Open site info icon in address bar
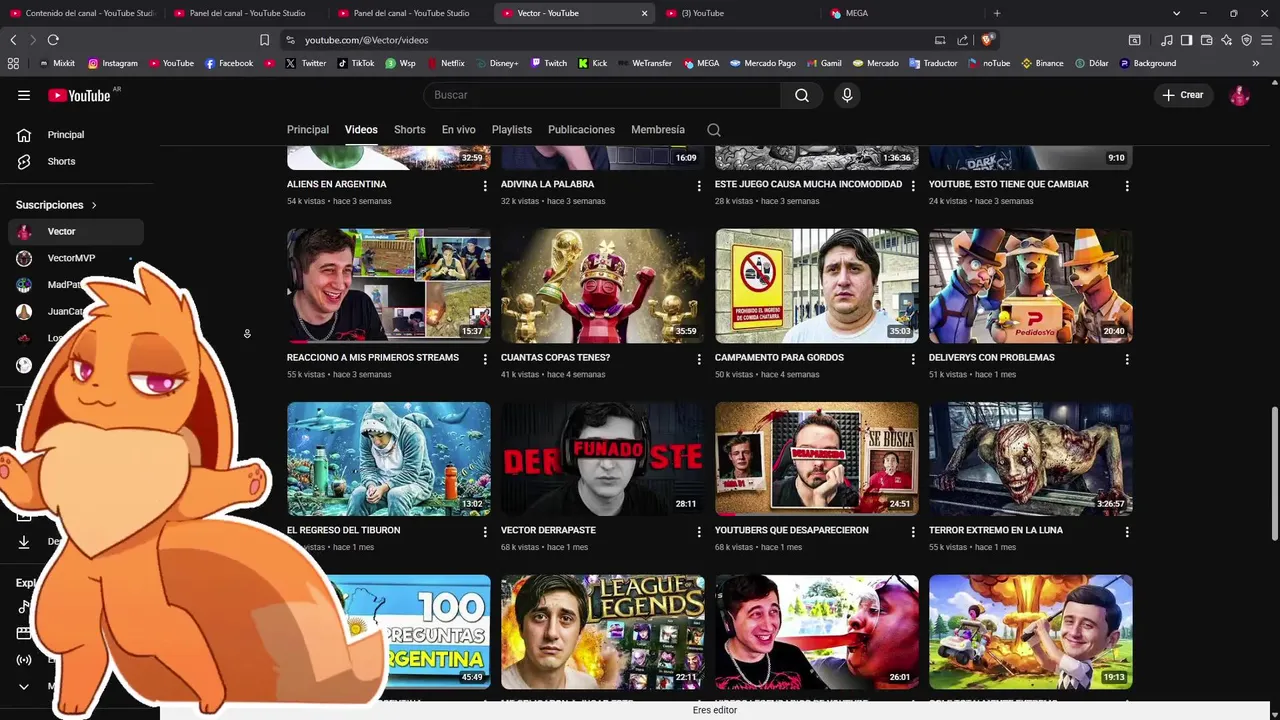This screenshot has width=1280, height=720. click(290, 40)
